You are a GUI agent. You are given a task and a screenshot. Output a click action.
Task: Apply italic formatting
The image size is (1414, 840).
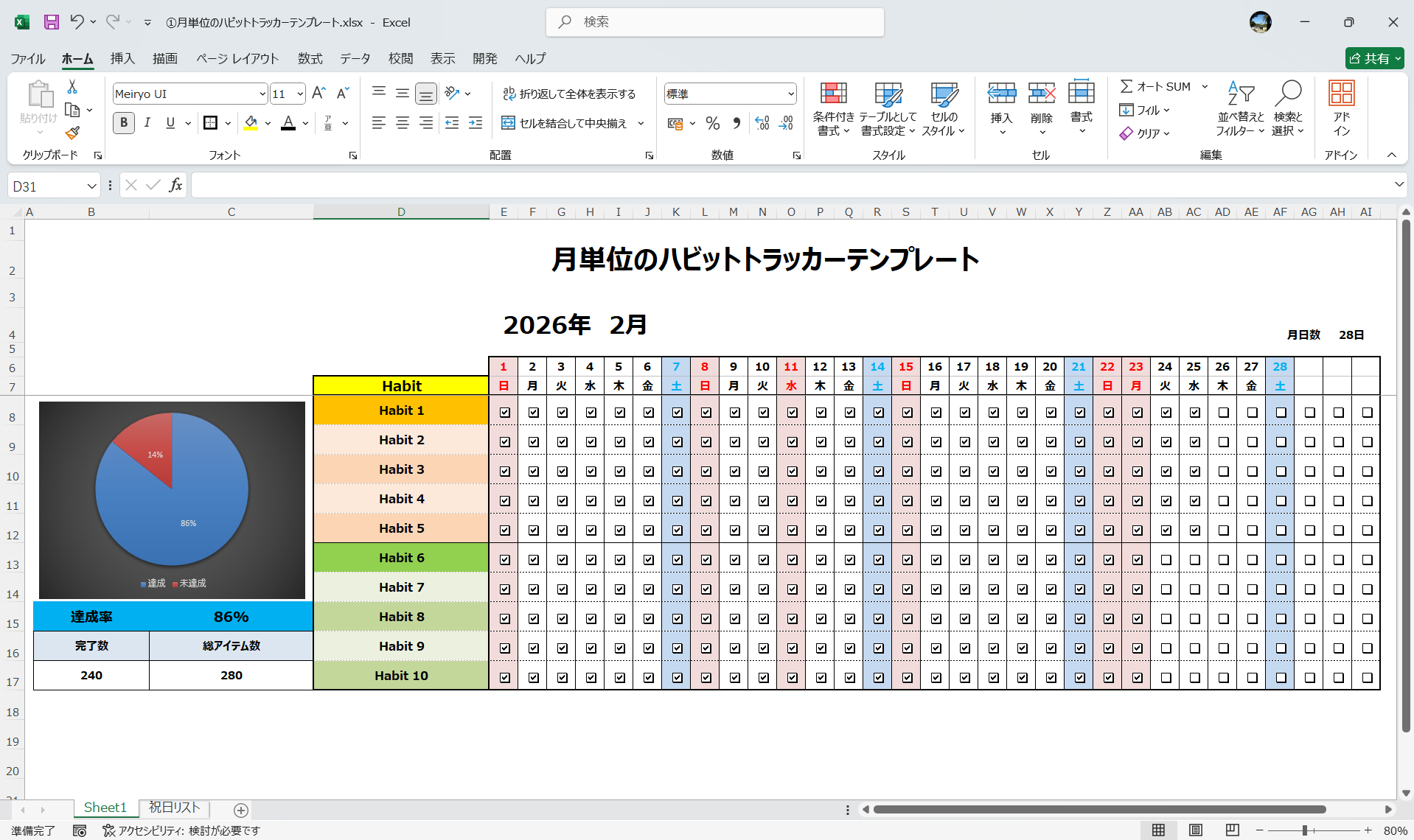(147, 122)
